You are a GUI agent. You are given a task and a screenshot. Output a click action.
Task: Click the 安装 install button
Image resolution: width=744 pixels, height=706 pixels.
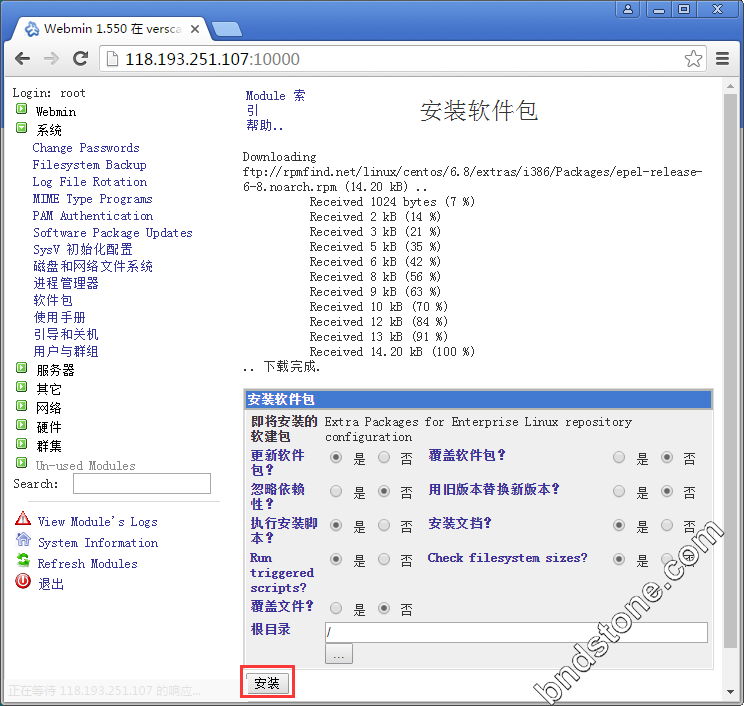coord(267,683)
